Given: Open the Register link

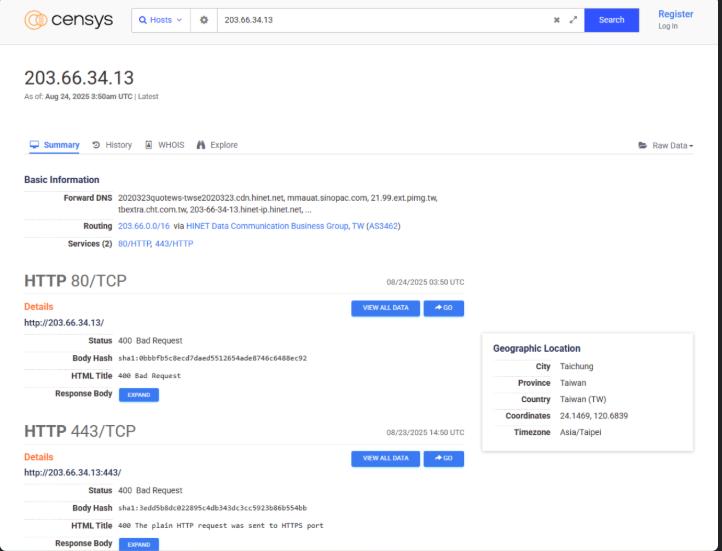Looking at the screenshot, I should [x=675, y=14].
